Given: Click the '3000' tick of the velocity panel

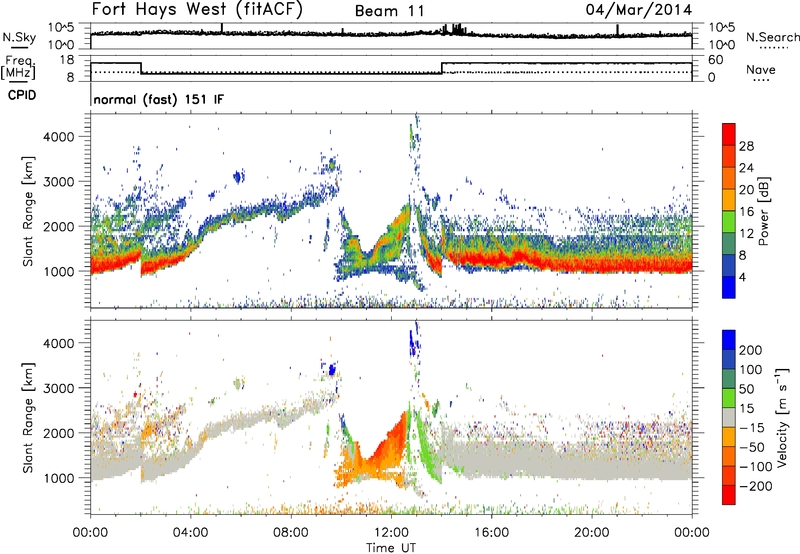Looking at the screenshot, I should pos(59,388).
